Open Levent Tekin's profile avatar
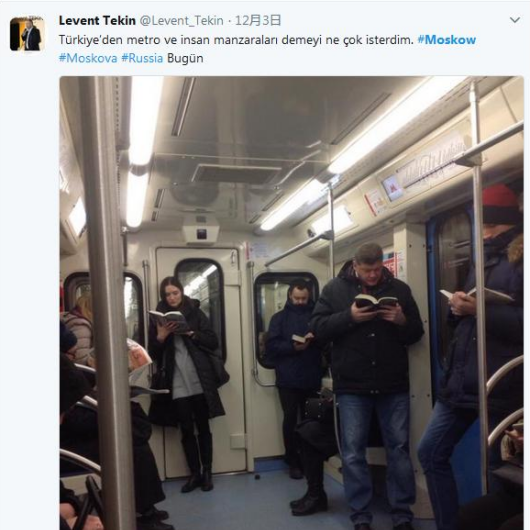Screen dimensions: 530x530 pos(27,34)
